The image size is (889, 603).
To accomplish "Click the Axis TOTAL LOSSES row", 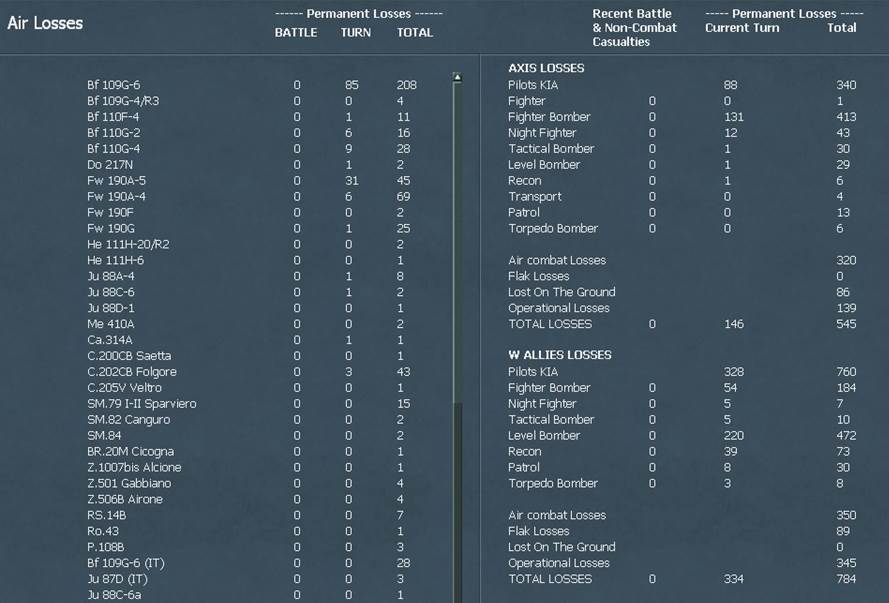I will point(682,324).
